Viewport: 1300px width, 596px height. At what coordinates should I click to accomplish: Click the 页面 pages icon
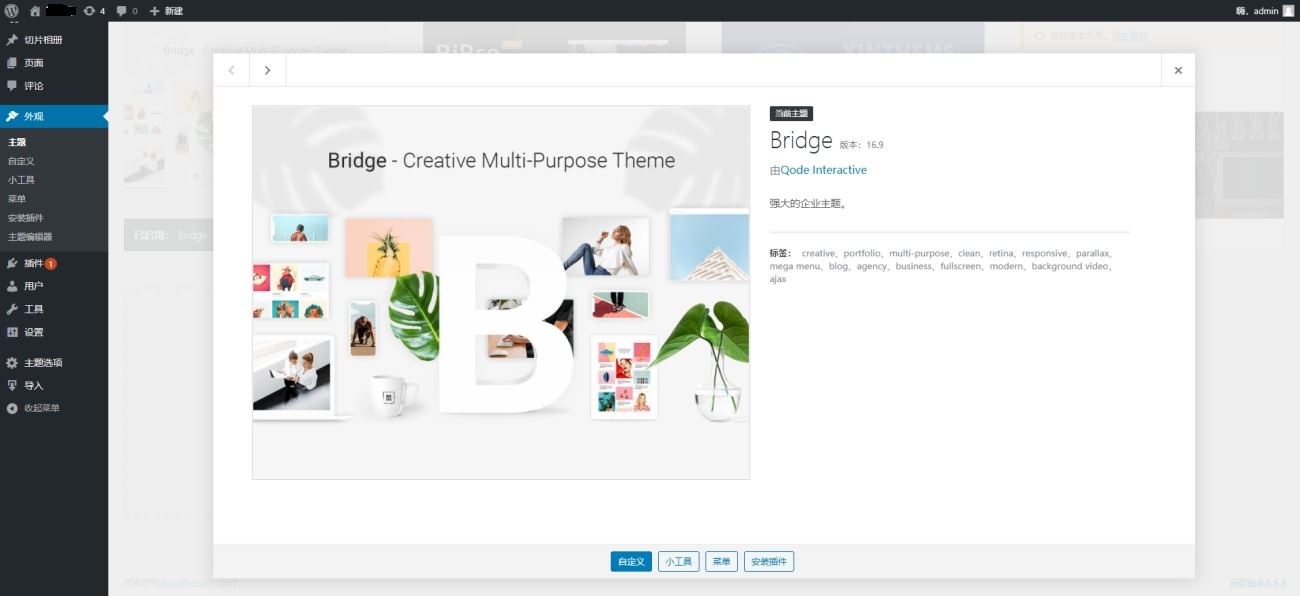point(12,63)
